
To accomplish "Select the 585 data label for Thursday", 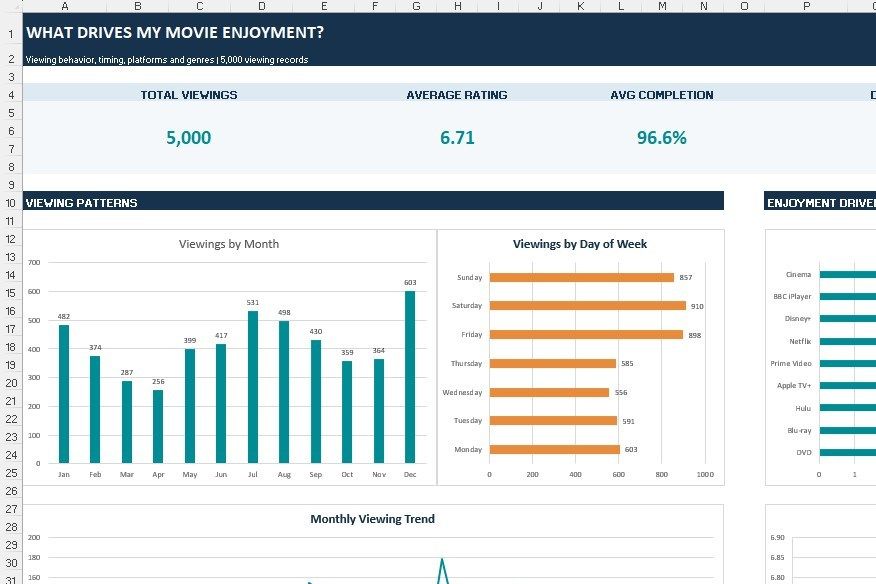I will point(627,363).
